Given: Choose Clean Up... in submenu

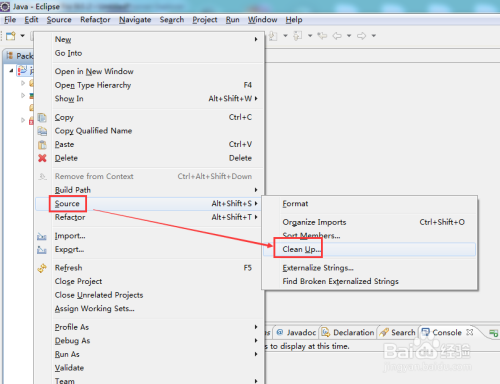Looking at the screenshot, I should pos(369,249).
